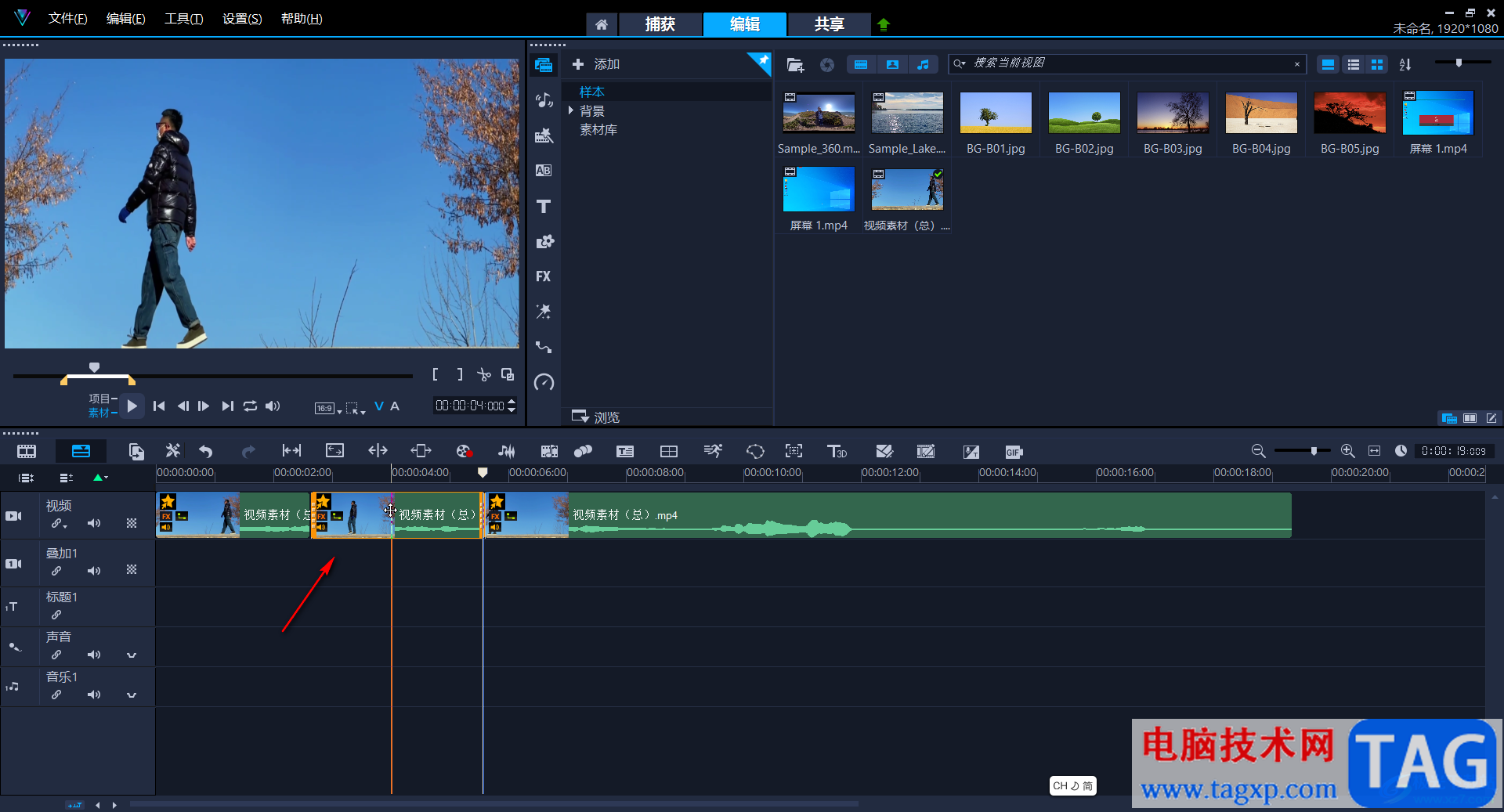Expand the 背景 folder in library tree

coord(571,110)
